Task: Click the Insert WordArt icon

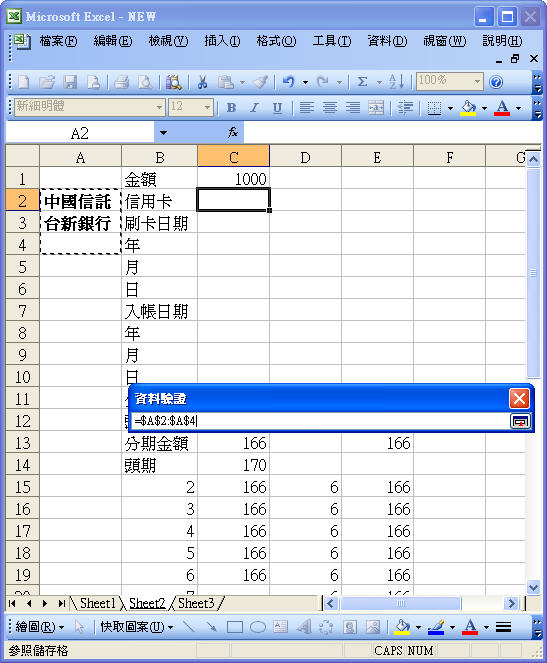Action: point(304,627)
